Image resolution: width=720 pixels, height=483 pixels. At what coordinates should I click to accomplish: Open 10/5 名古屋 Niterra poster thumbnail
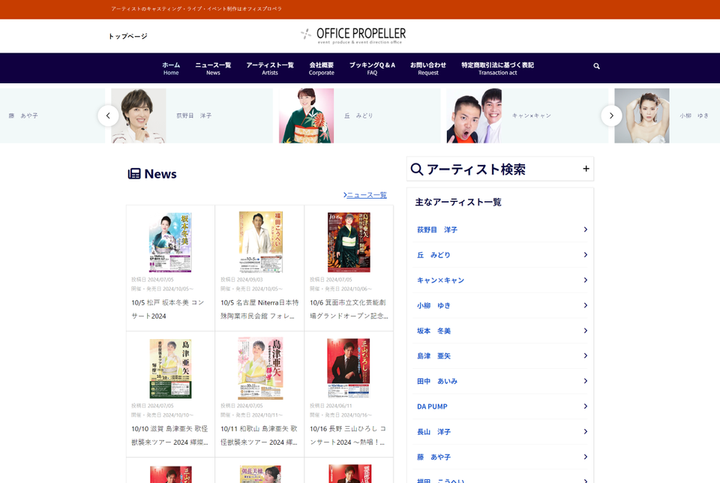[261, 242]
